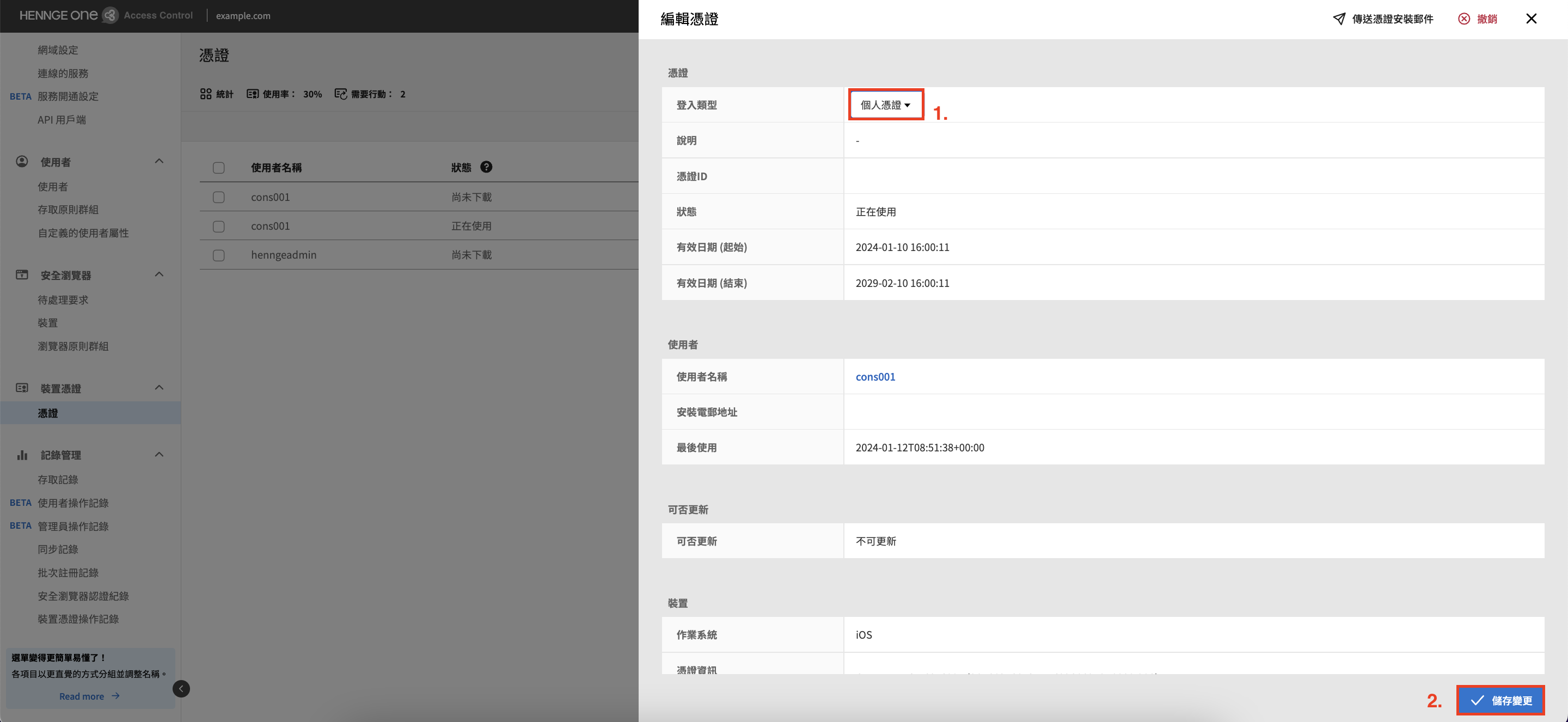
Task: Click the 使用者名稱 column header
Action: (277, 167)
